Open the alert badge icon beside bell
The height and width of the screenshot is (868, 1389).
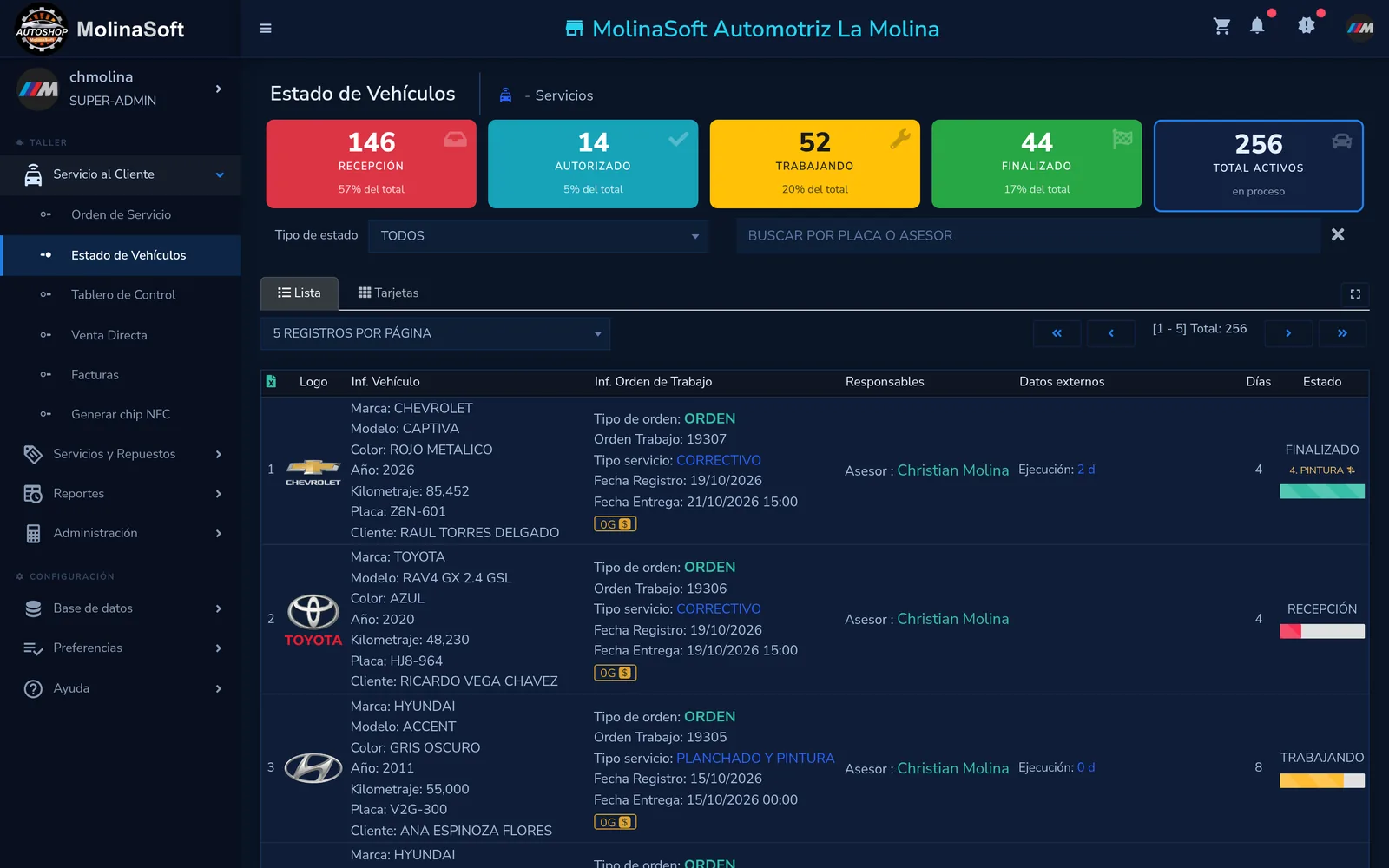pyautogui.click(x=1307, y=26)
